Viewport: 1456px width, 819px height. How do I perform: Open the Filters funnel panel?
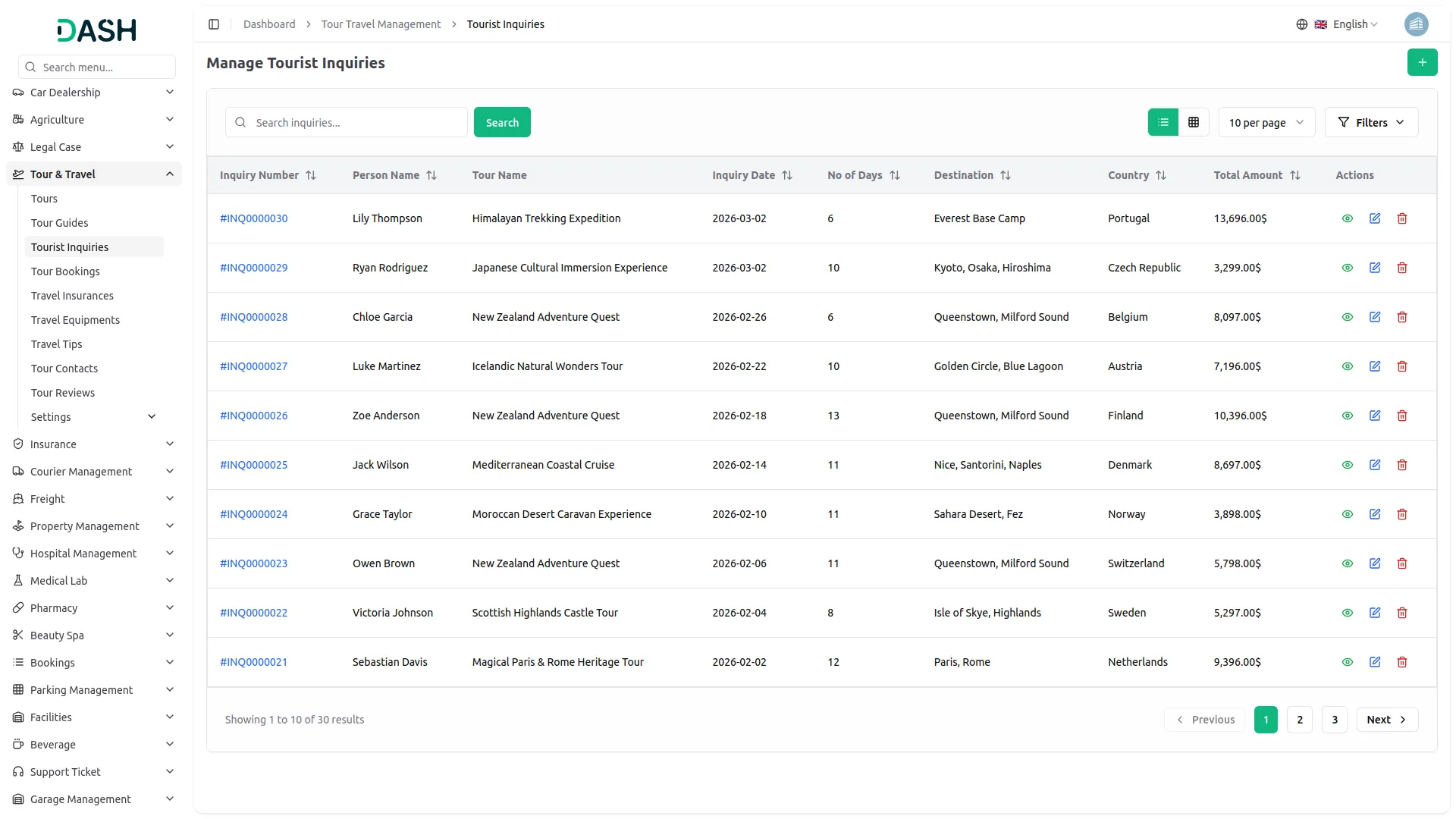[x=1371, y=122]
